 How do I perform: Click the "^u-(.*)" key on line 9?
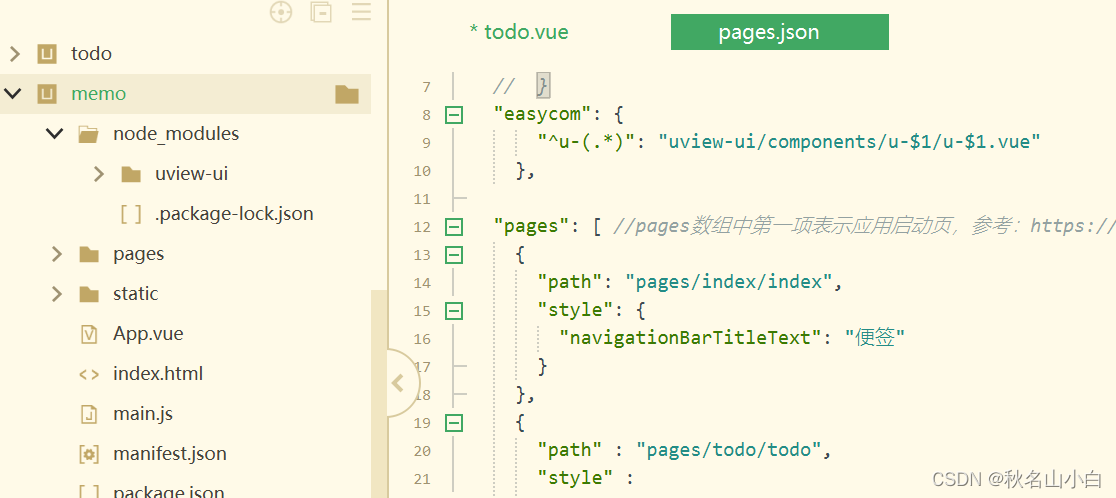tap(586, 142)
